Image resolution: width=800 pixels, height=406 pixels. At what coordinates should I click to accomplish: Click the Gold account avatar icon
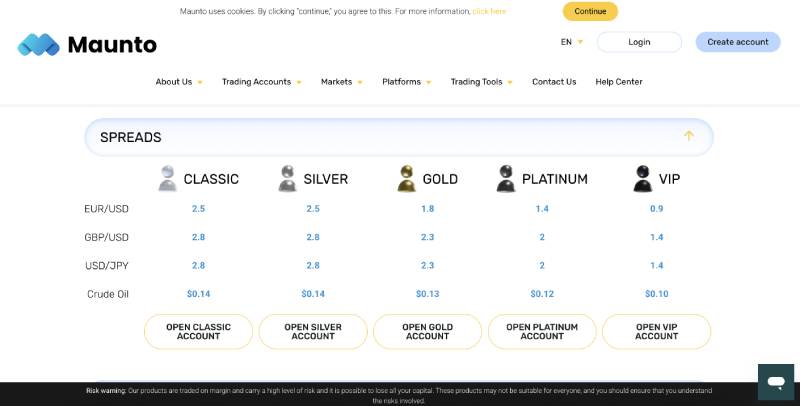(407, 179)
